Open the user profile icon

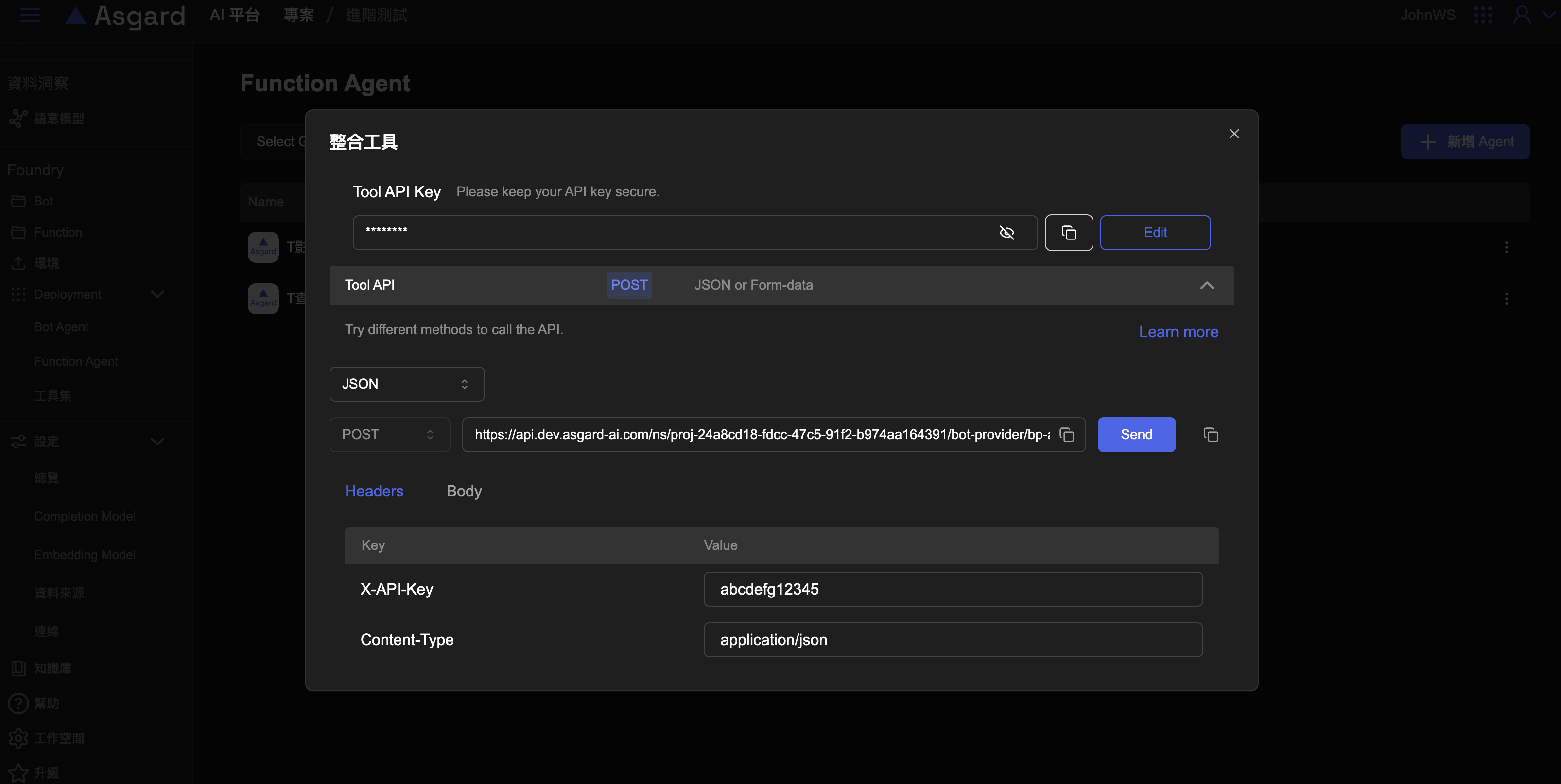(1522, 15)
